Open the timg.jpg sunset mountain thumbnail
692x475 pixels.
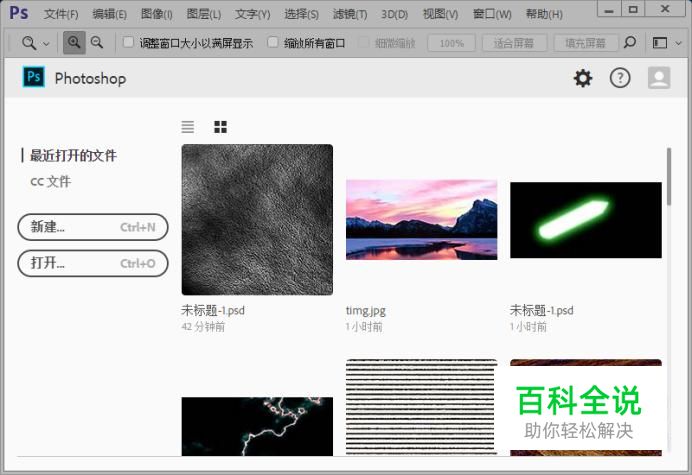pyautogui.click(x=421, y=219)
